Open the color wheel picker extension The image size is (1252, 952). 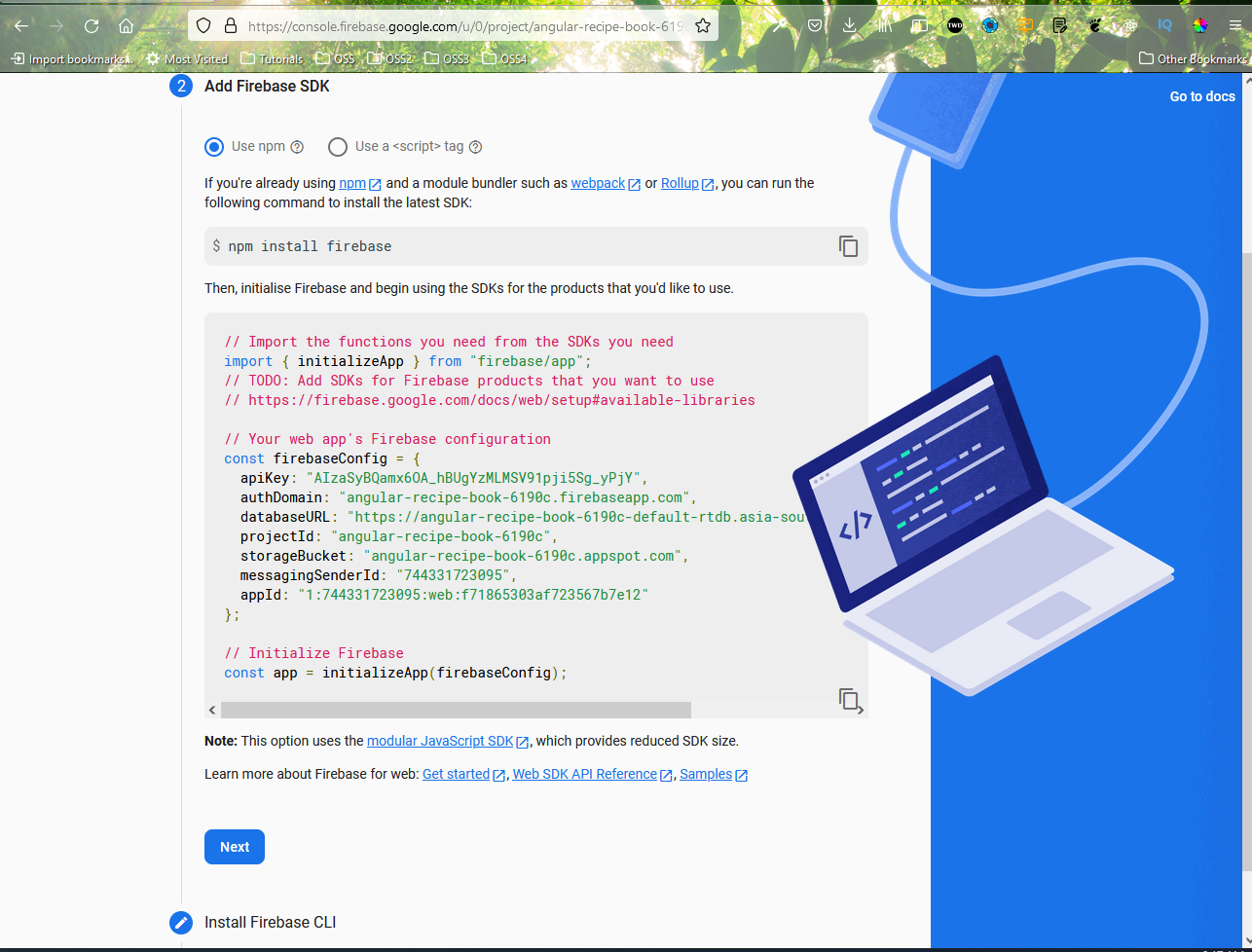[x=1200, y=26]
